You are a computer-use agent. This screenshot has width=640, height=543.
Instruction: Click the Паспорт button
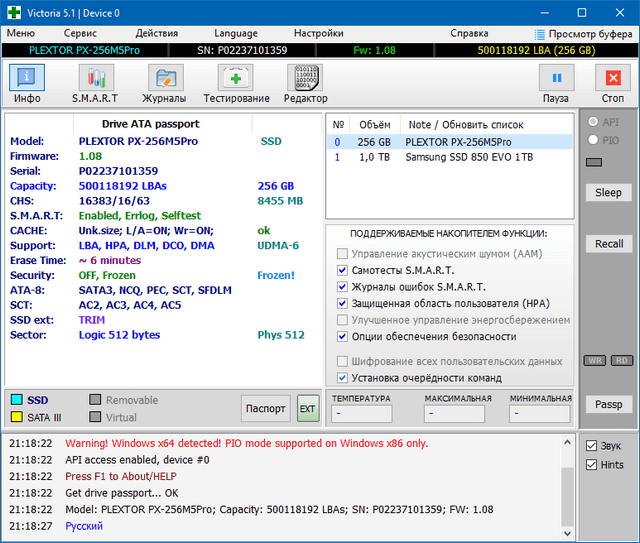[265, 408]
